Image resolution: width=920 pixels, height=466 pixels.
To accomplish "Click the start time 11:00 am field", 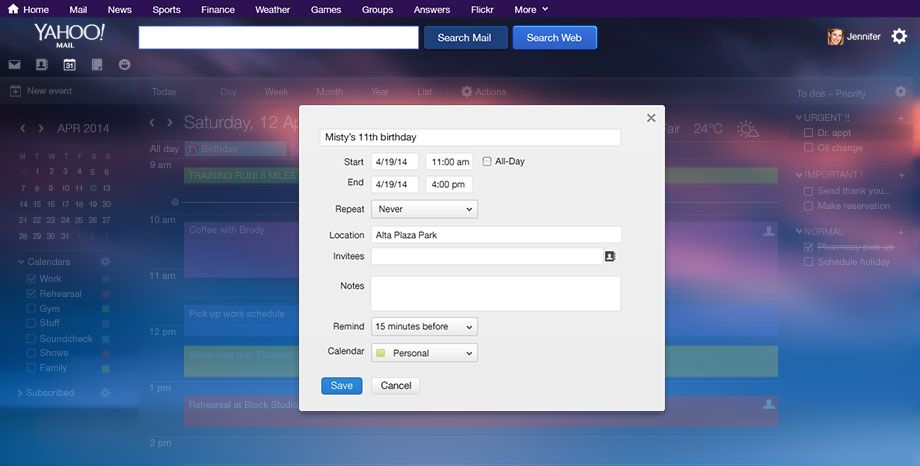I will [x=449, y=161].
